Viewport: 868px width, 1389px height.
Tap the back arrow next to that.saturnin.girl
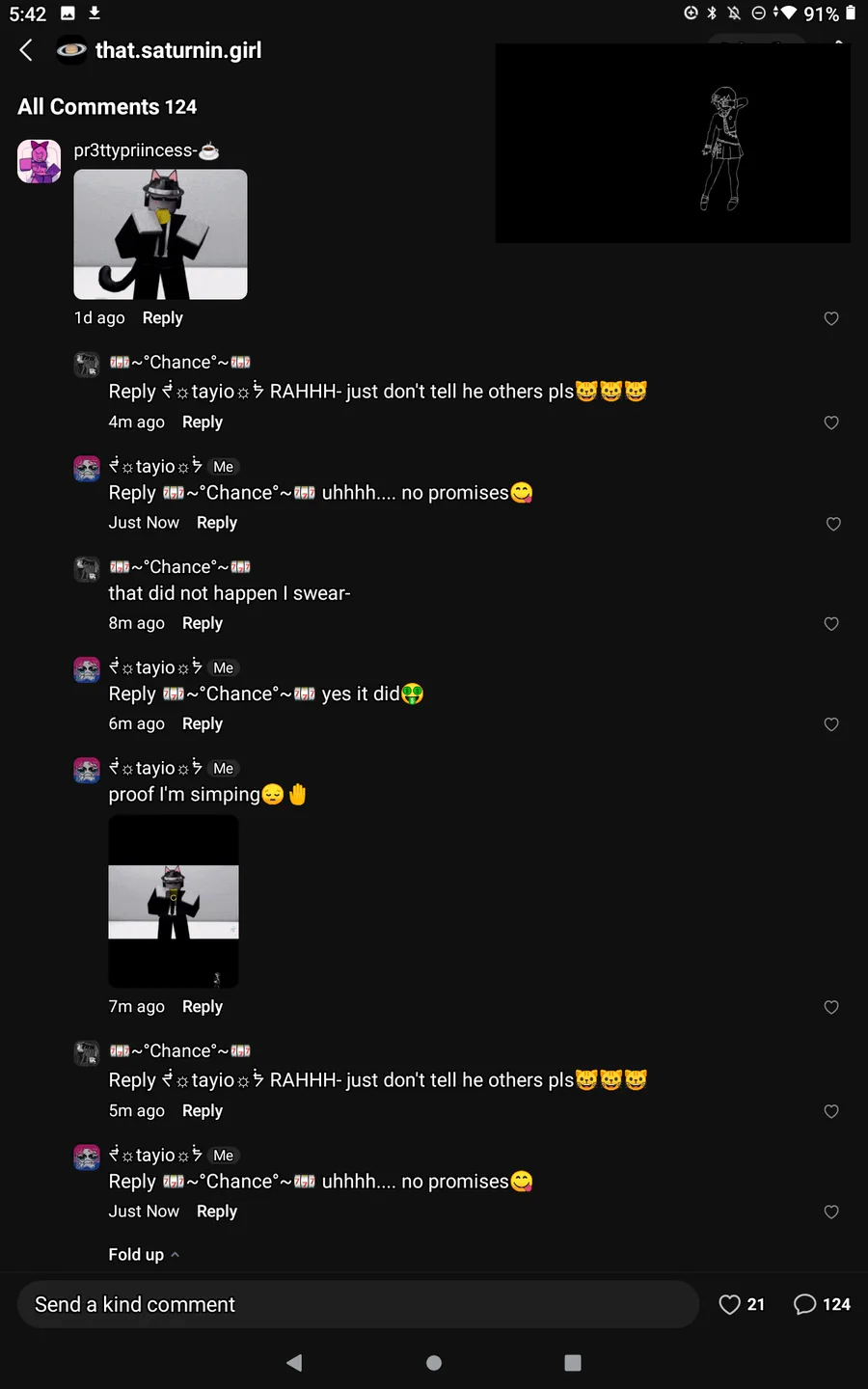tap(26, 50)
